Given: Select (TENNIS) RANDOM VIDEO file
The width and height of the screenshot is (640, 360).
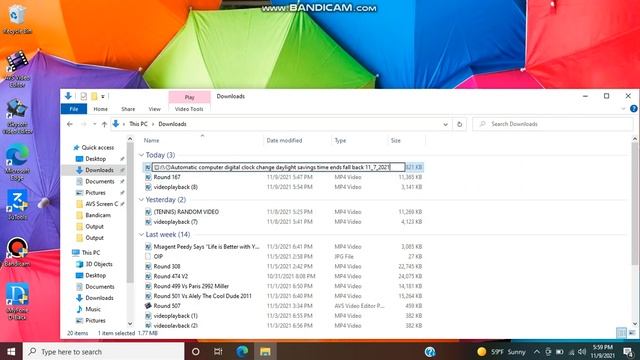Looking at the screenshot, I should (x=186, y=212).
